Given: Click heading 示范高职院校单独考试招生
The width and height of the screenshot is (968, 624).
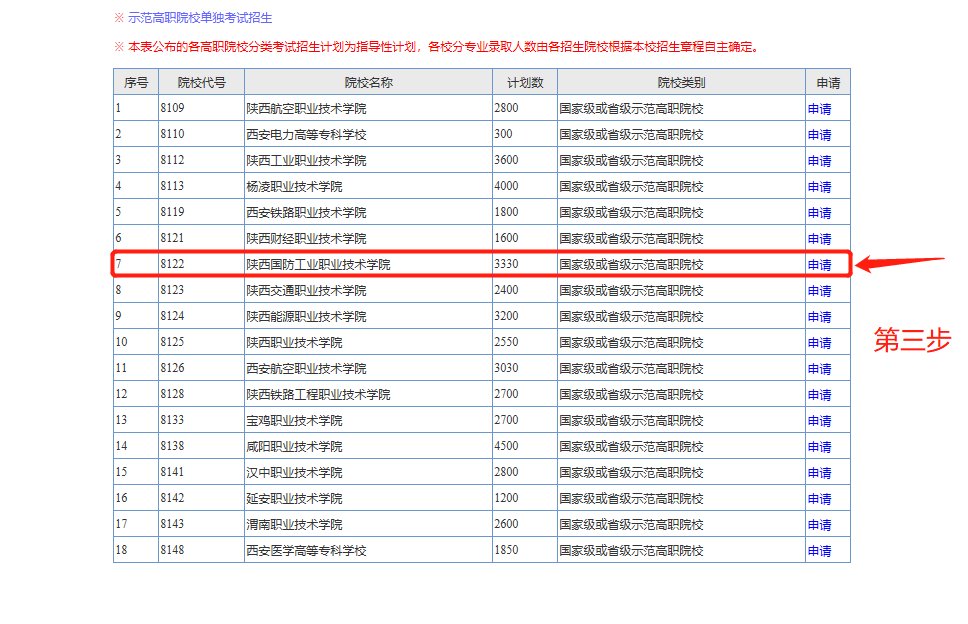Looking at the screenshot, I should (x=200, y=18).
